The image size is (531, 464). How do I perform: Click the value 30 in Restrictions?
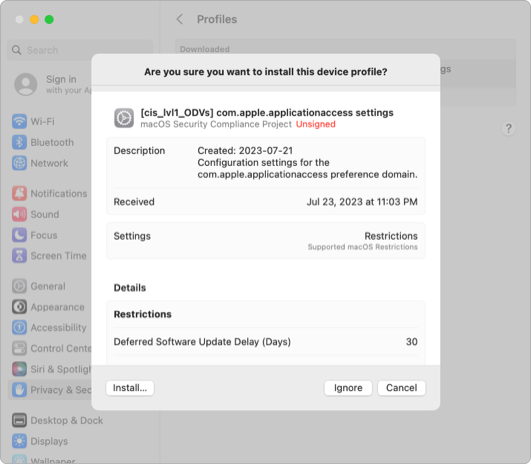411,341
